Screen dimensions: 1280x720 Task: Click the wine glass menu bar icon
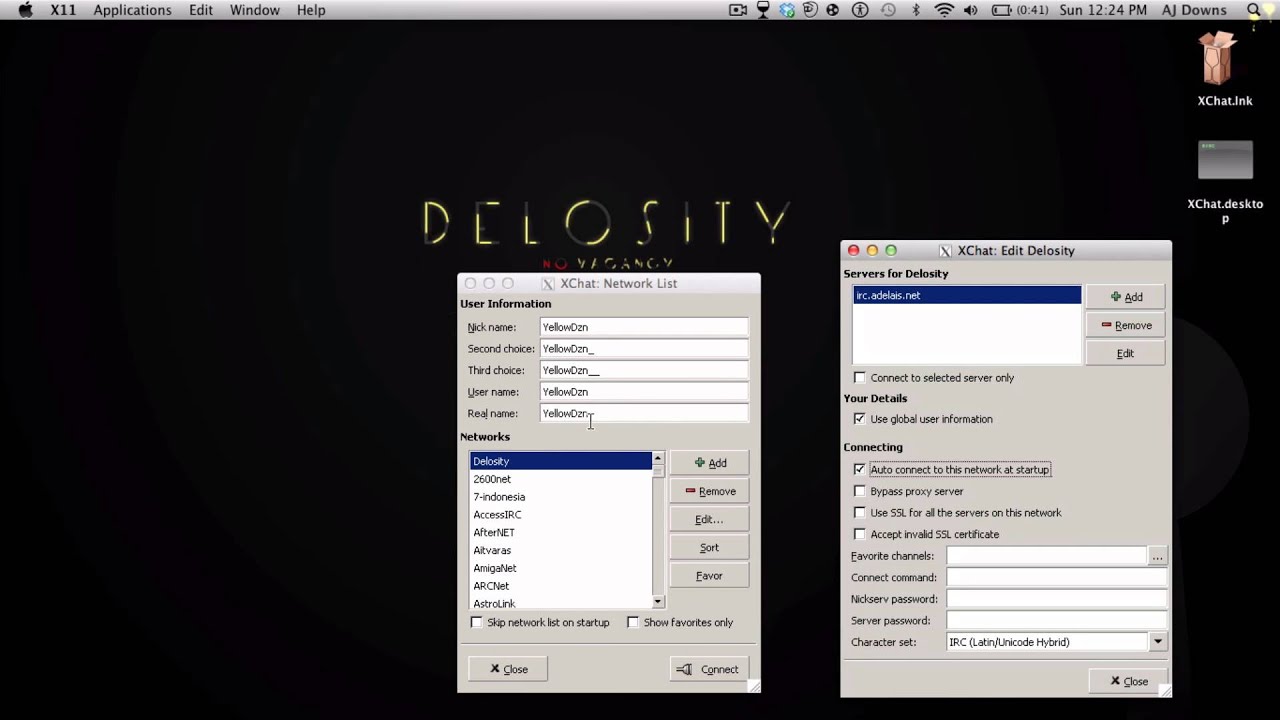pos(764,10)
